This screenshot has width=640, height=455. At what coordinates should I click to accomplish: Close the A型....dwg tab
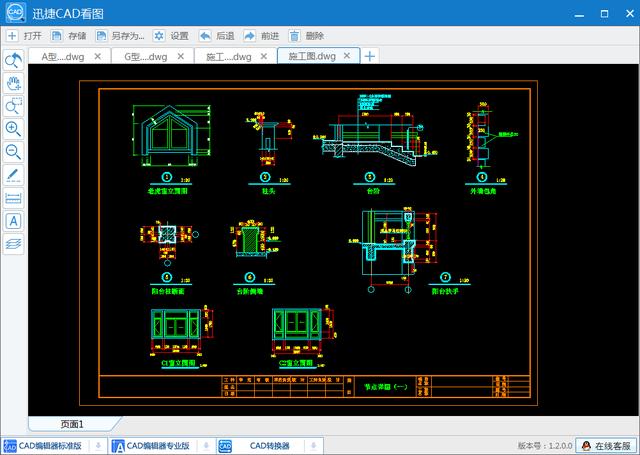coord(98,56)
